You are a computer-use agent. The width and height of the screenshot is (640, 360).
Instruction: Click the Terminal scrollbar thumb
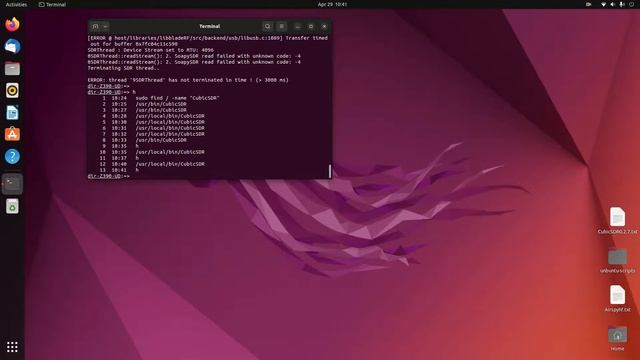[330, 171]
